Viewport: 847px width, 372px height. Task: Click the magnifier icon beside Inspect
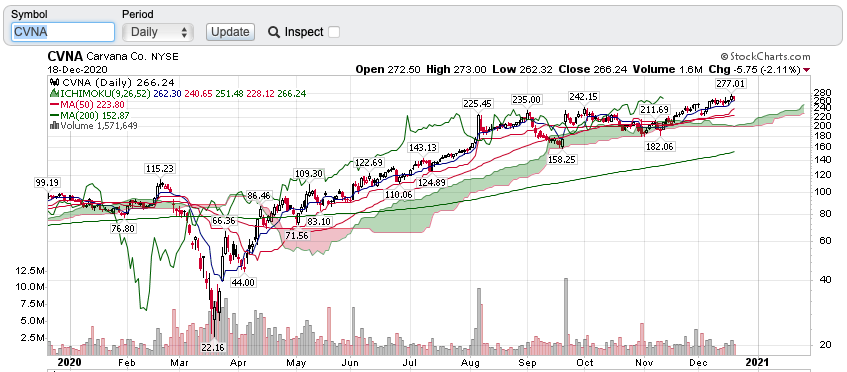(x=274, y=32)
